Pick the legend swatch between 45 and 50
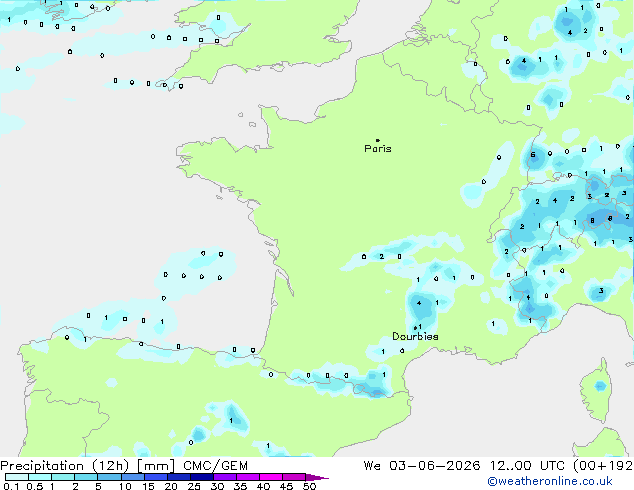This screenshot has width=634, height=490. (x=294, y=477)
